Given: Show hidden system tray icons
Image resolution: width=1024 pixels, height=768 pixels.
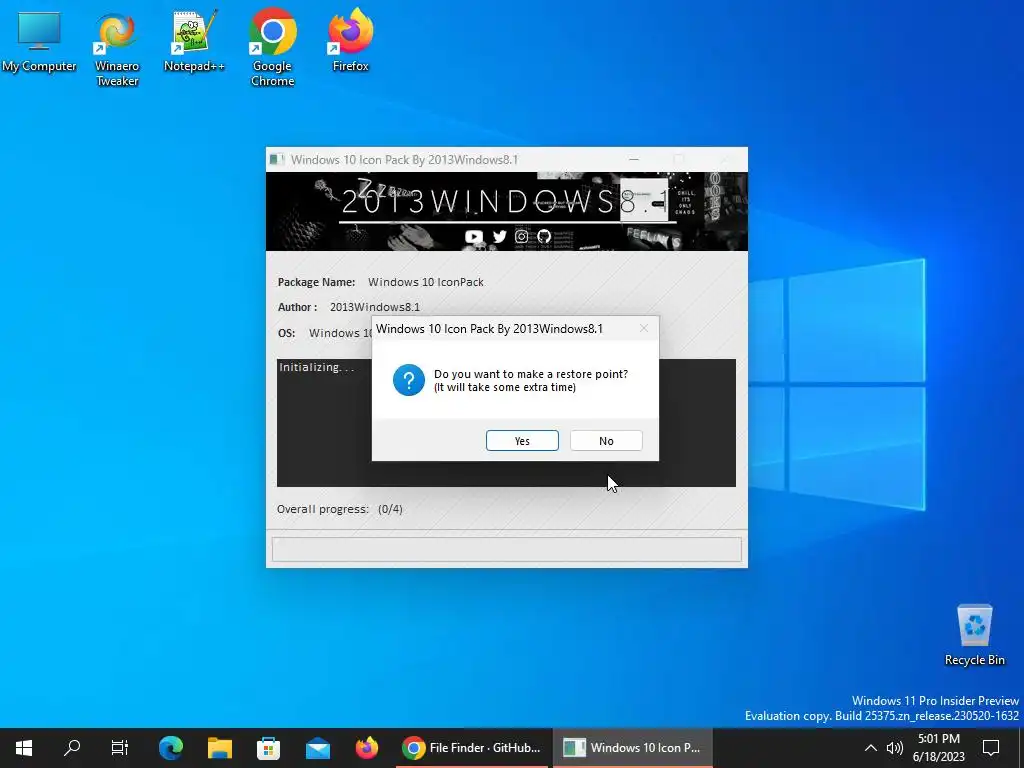Looking at the screenshot, I should pos(871,748).
